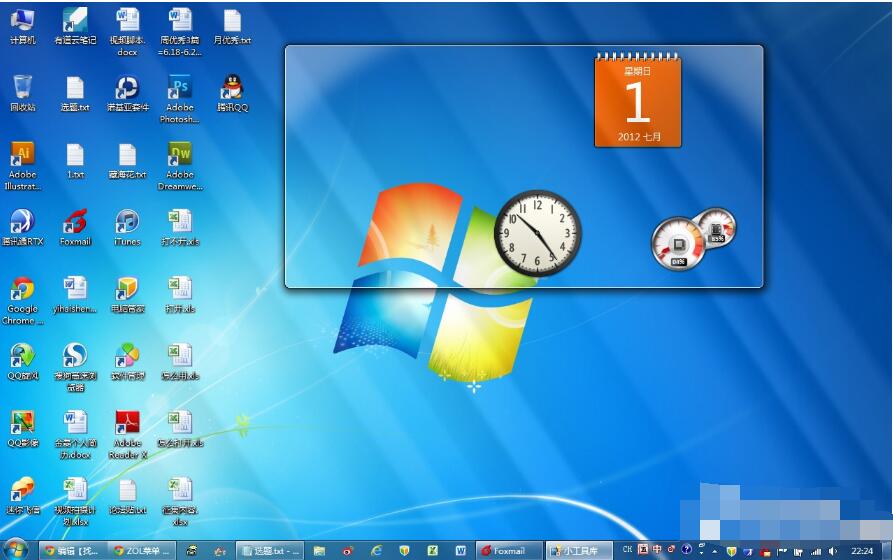Launch Tencent QQ penguin icon
This screenshot has height=560, width=893.
232,88
